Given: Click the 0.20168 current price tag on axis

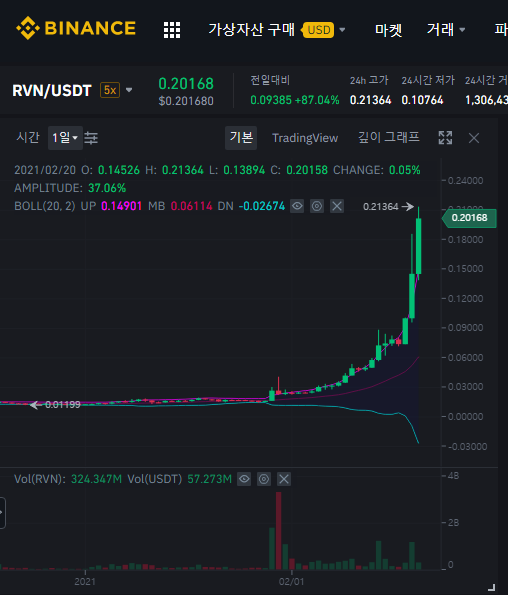Looking at the screenshot, I should tap(469, 218).
